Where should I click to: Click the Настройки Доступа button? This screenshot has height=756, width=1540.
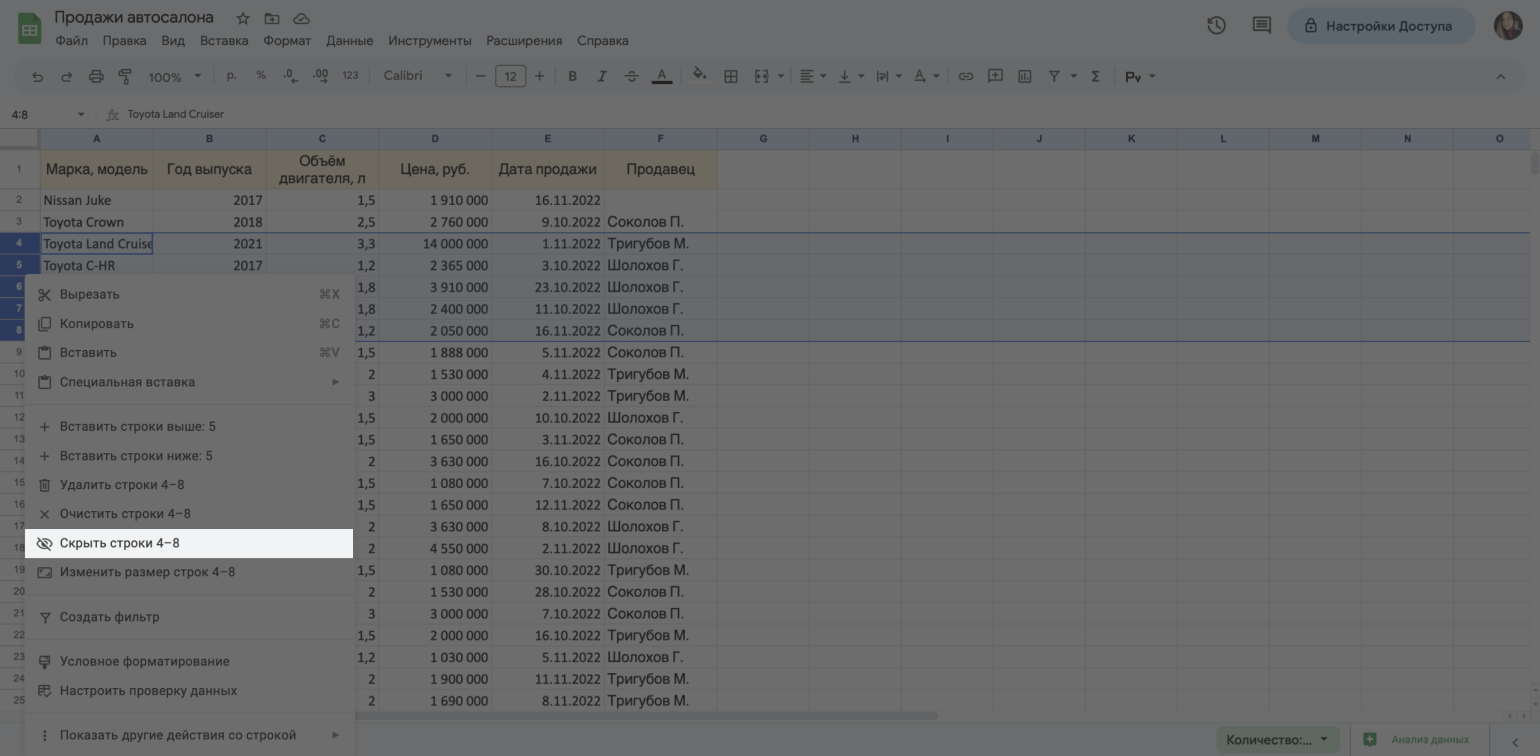(1380, 26)
